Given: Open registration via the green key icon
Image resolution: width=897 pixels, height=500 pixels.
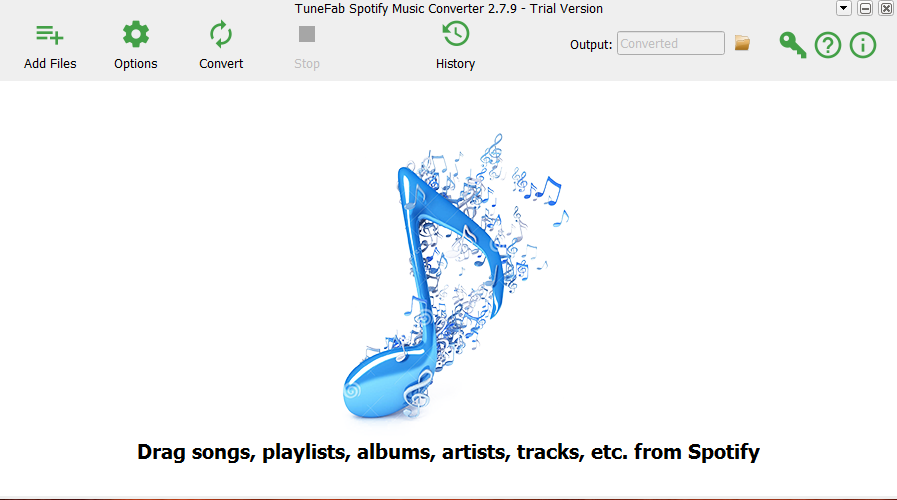Looking at the screenshot, I should click(793, 45).
